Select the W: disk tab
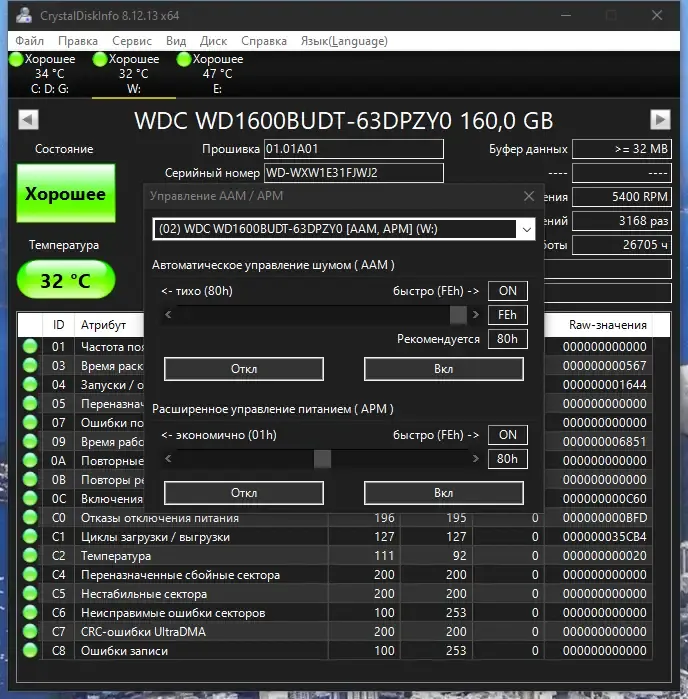 pyautogui.click(x=133, y=74)
